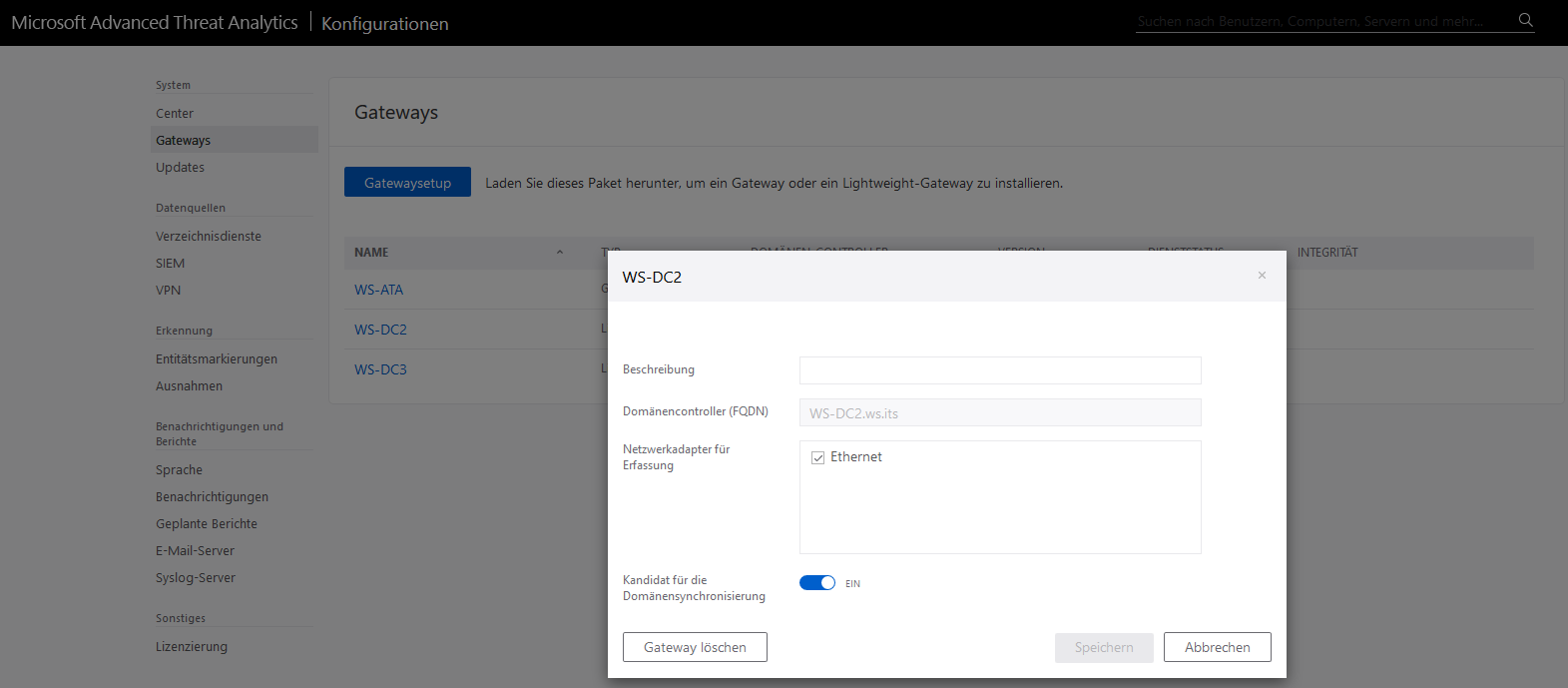
Task: Click the NAME column header
Action: click(x=371, y=253)
